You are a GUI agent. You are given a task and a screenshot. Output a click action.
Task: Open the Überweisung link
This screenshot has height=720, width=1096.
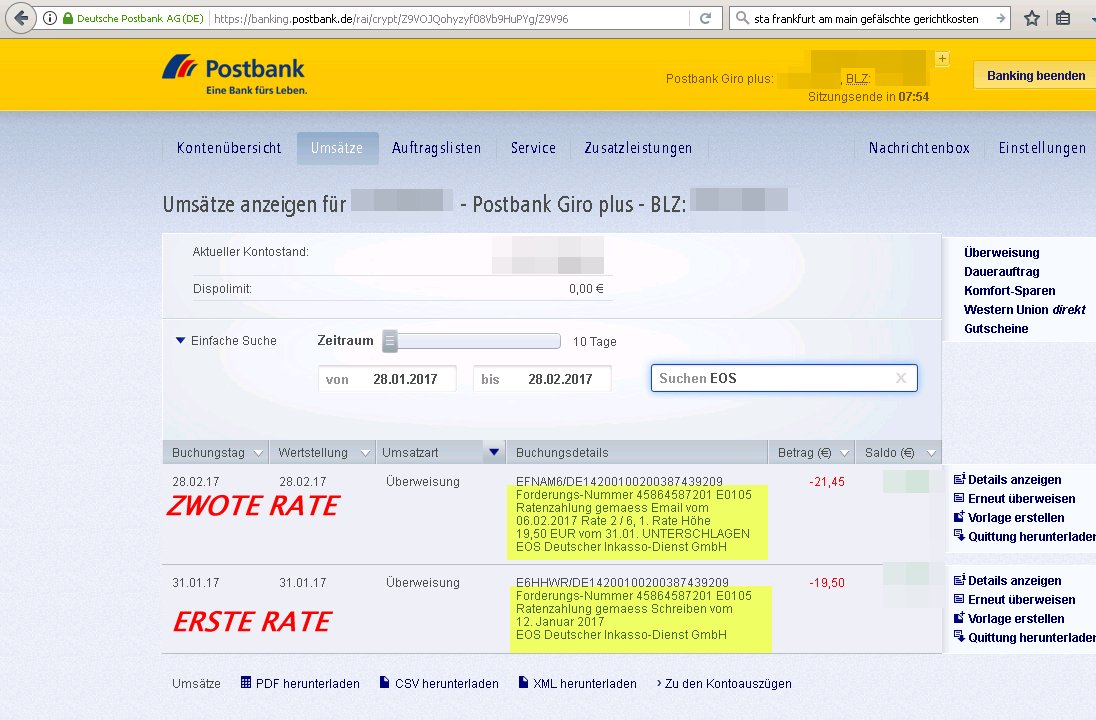tap(1002, 252)
